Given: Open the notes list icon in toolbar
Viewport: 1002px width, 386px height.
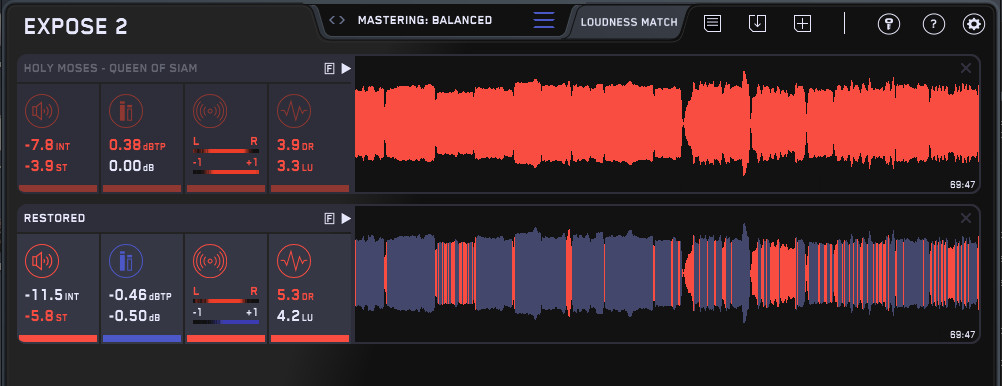Looking at the screenshot, I should click(x=713, y=24).
